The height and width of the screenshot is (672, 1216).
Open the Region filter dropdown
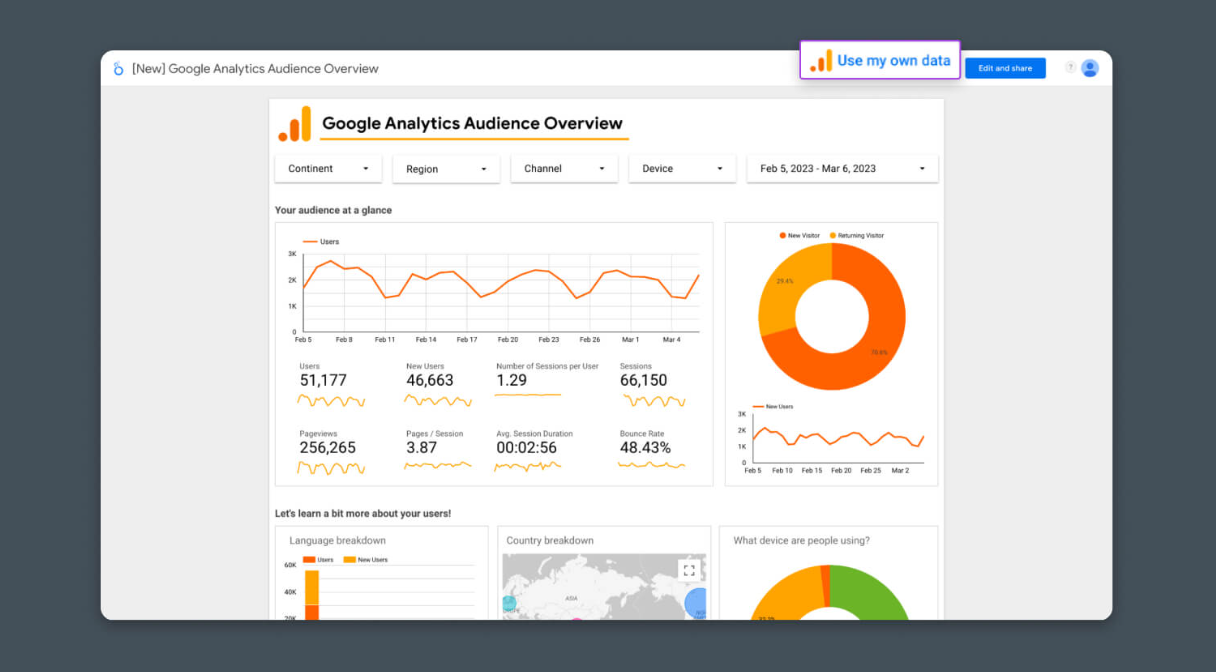click(x=446, y=169)
